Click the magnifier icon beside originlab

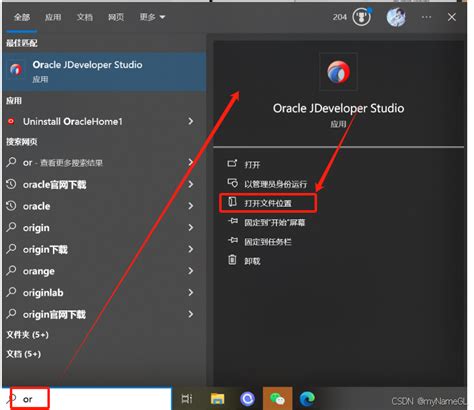coord(11,292)
